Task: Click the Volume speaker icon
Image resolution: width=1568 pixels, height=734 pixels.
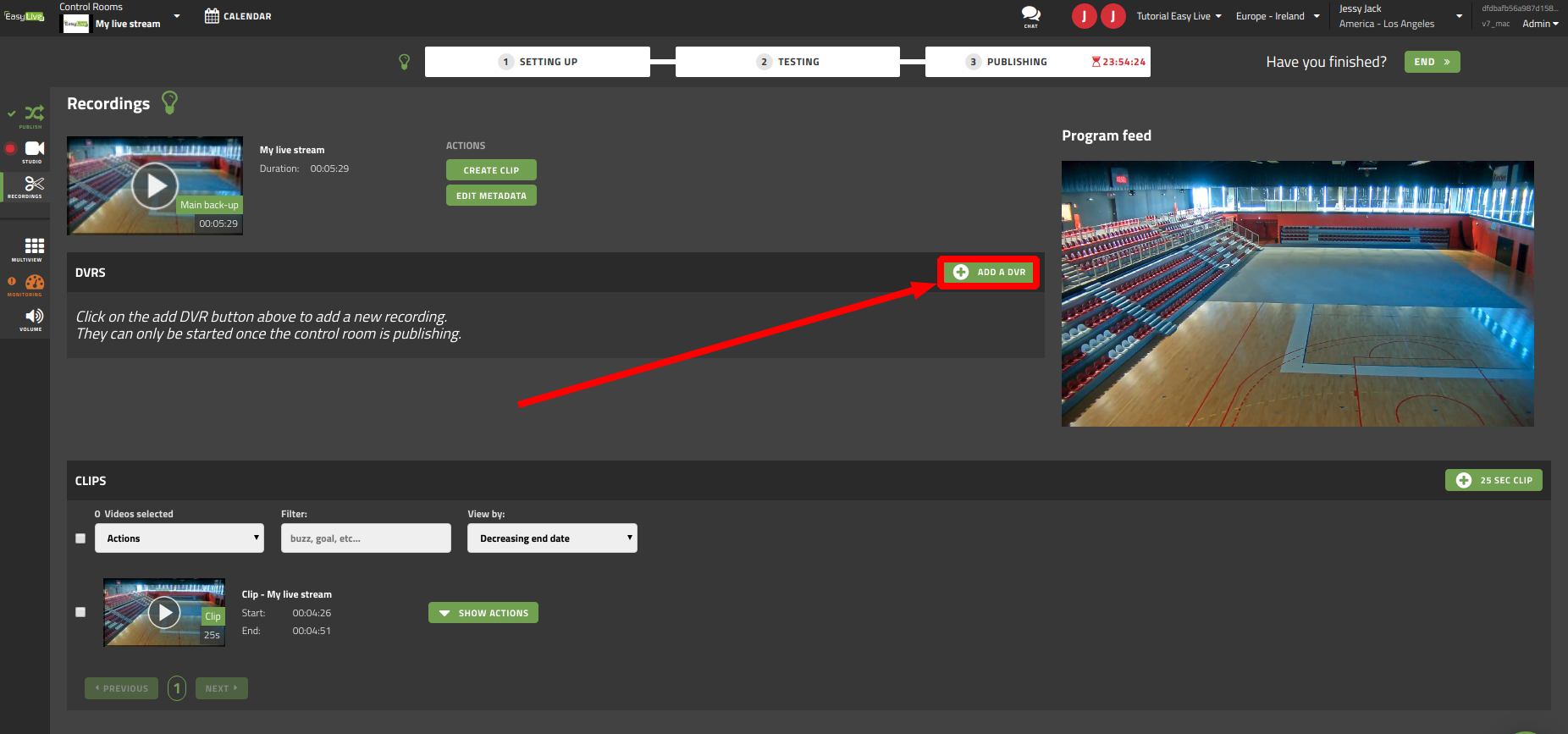Action: tap(34, 317)
